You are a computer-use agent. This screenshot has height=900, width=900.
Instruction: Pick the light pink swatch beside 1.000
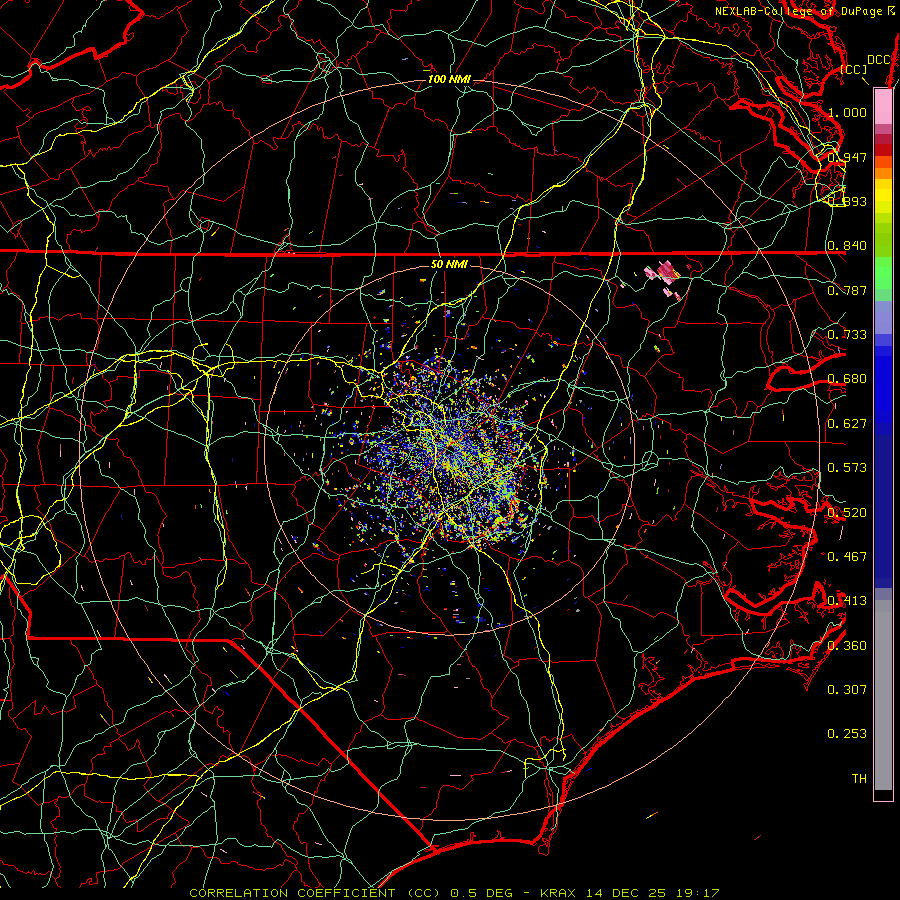[x=883, y=107]
